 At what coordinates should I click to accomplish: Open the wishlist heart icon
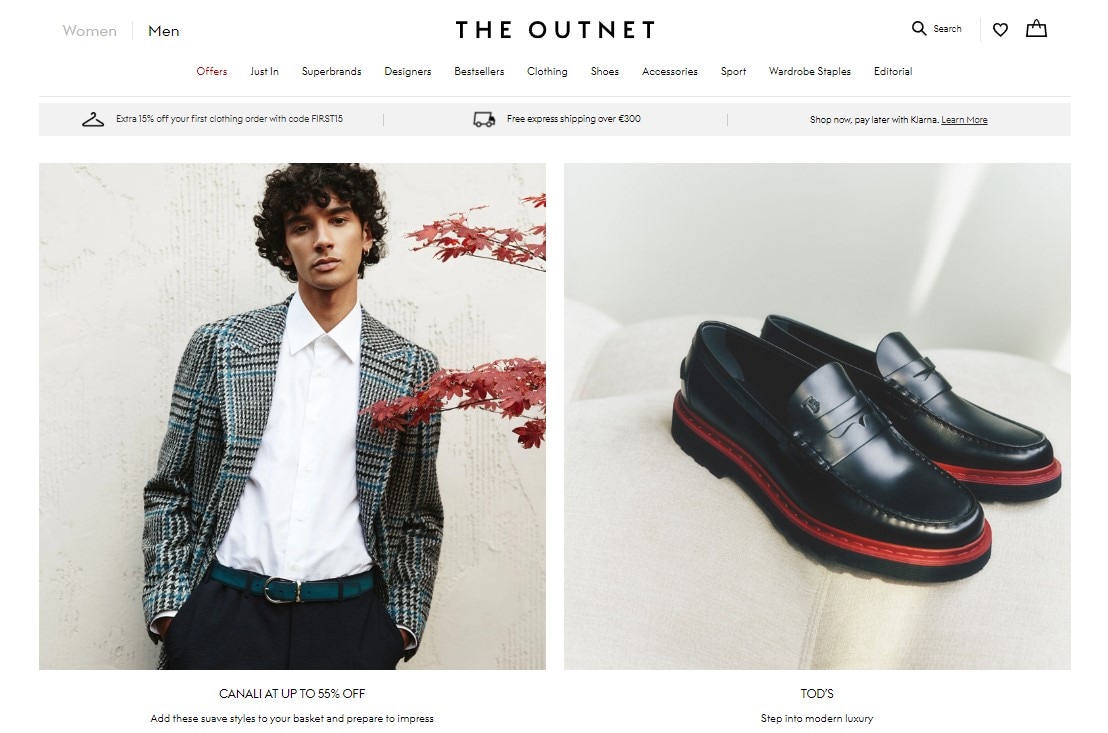point(1000,30)
